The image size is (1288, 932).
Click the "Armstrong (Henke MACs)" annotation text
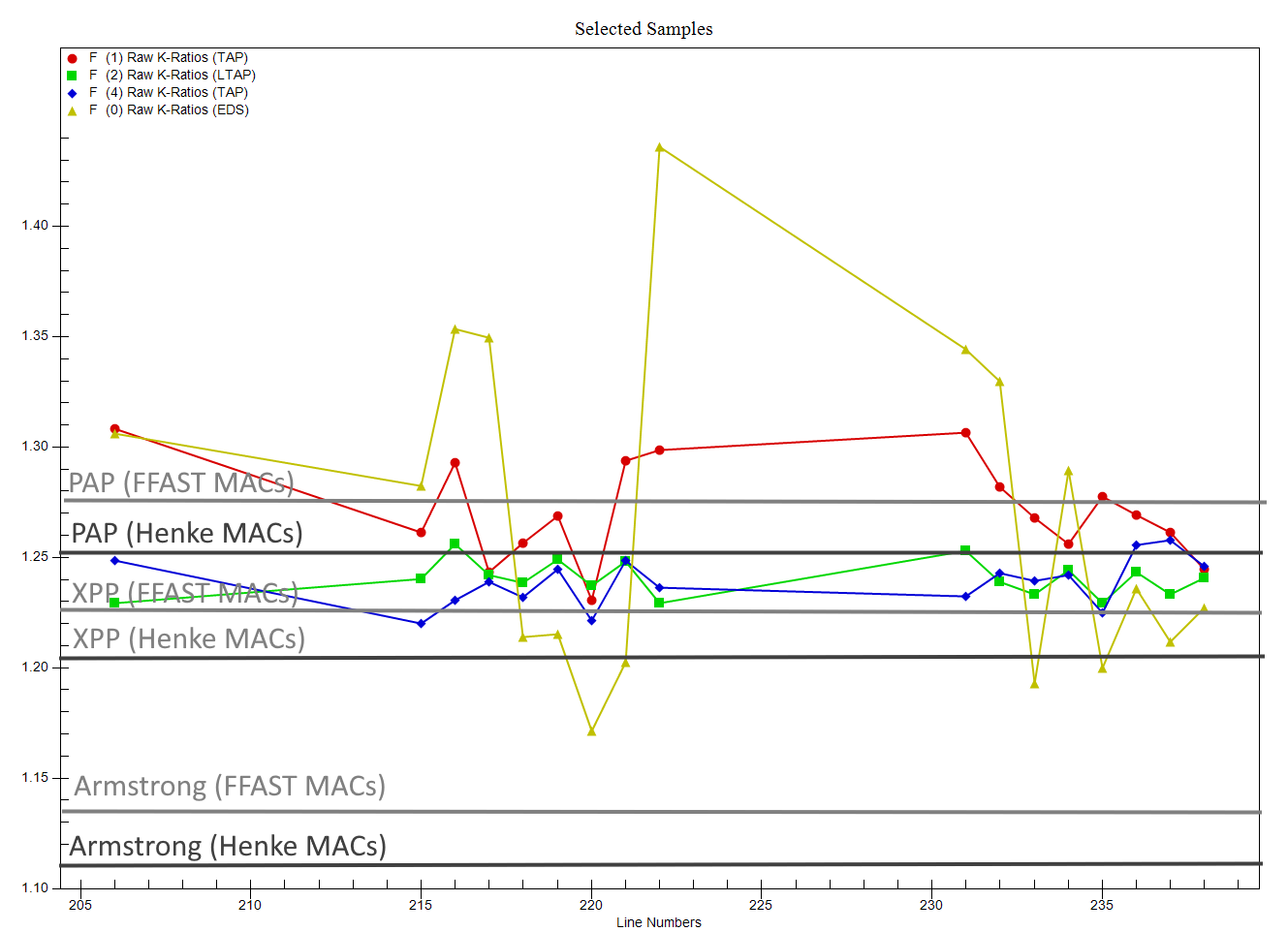pos(228,846)
